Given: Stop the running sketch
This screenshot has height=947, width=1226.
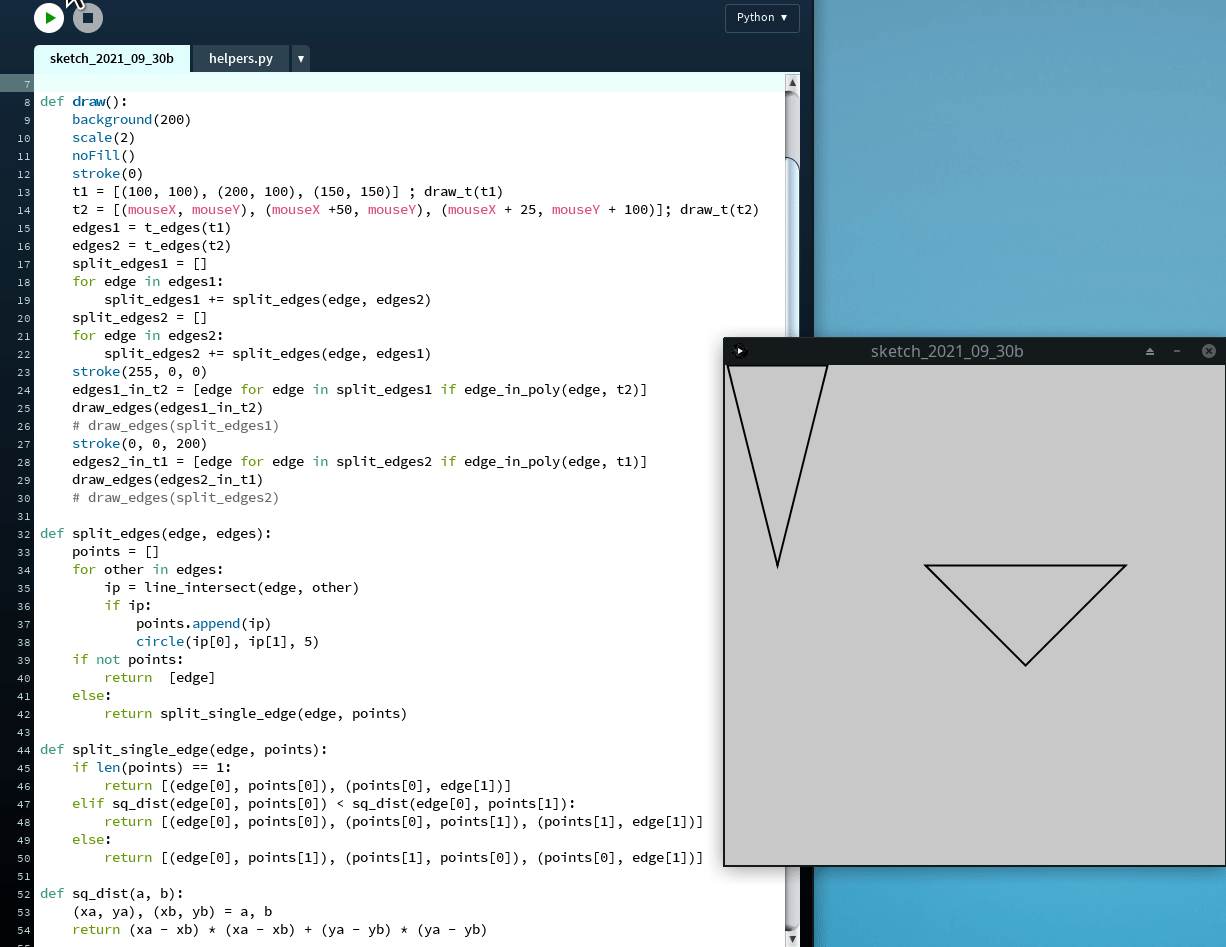Looking at the screenshot, I should tap(88, 17).
